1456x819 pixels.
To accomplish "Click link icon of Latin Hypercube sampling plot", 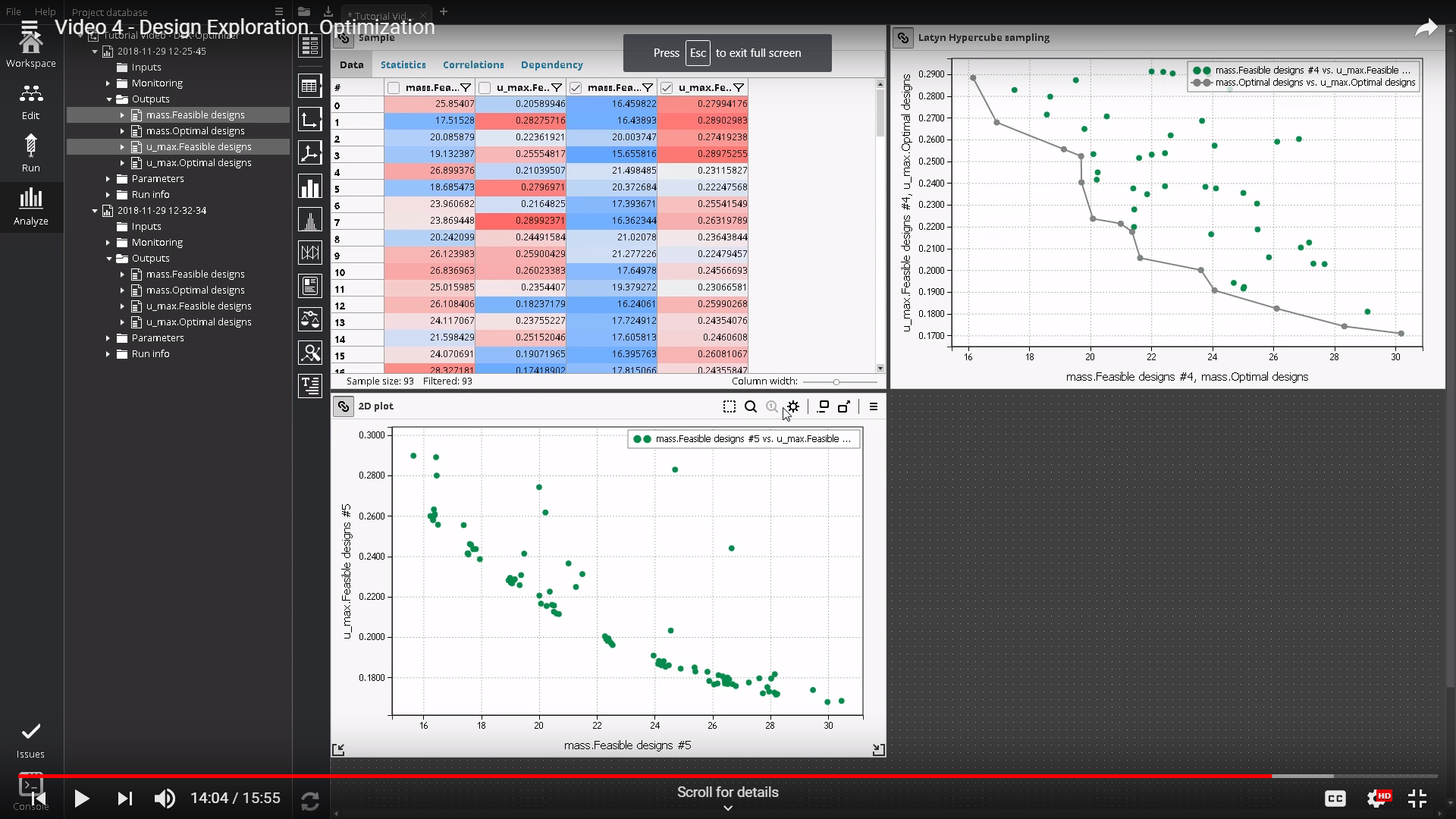I will click(903, 37).
